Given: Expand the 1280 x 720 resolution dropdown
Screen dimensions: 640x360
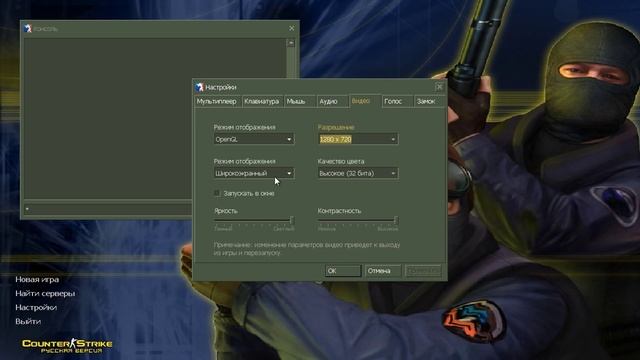Looking at the screenshot, I should [358, 139].
